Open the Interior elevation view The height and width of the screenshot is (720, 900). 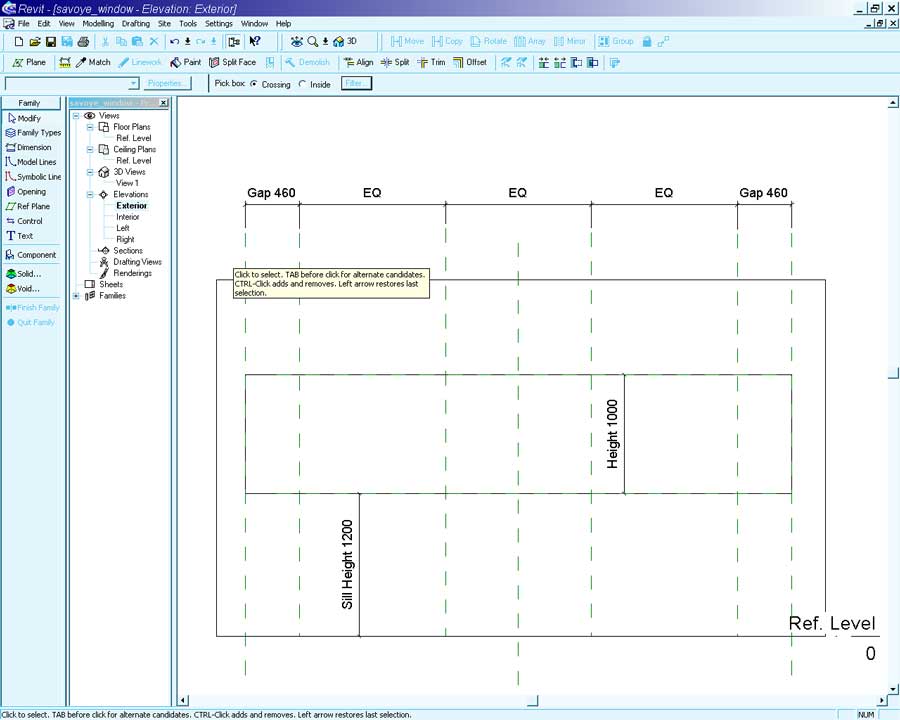[128, 217]
